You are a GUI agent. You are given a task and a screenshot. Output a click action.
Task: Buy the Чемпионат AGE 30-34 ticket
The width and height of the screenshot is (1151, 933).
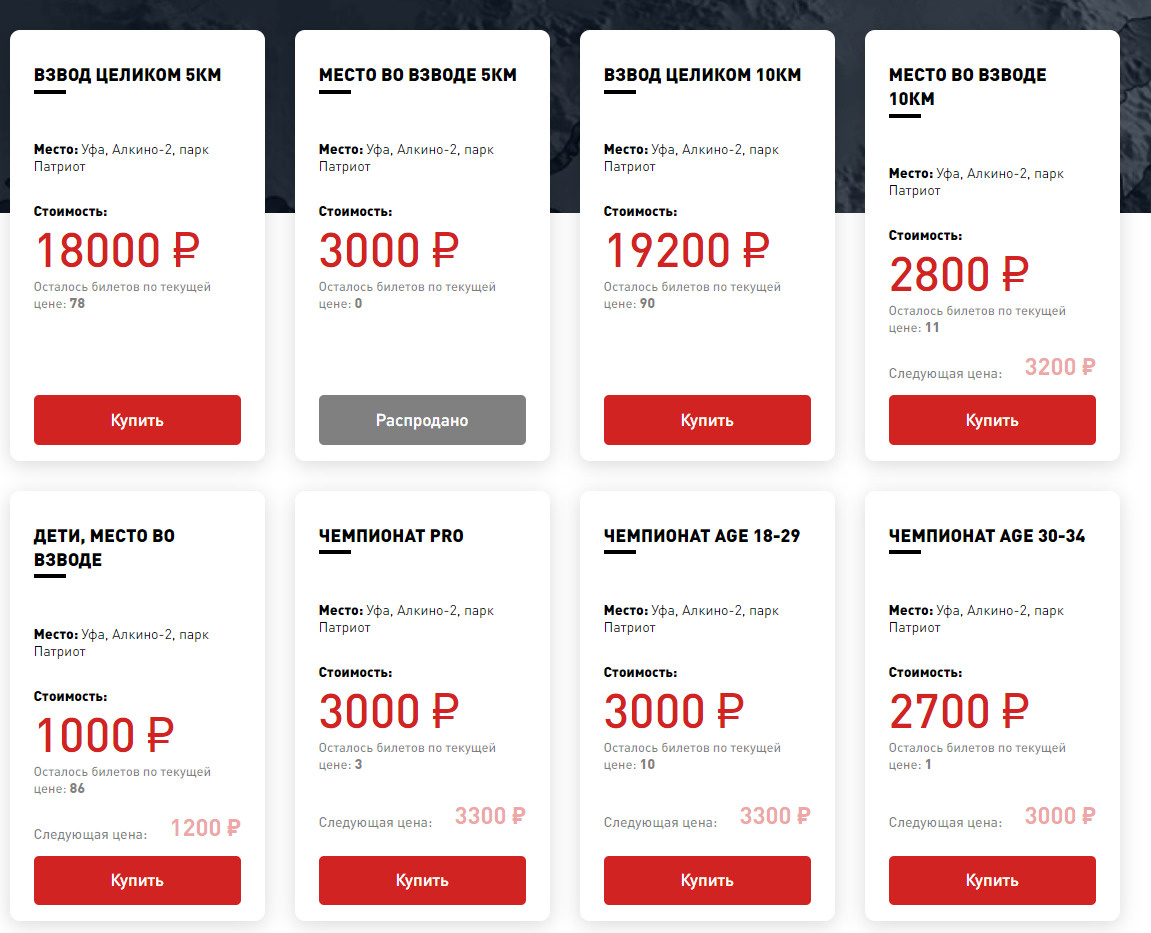(992, 881)
